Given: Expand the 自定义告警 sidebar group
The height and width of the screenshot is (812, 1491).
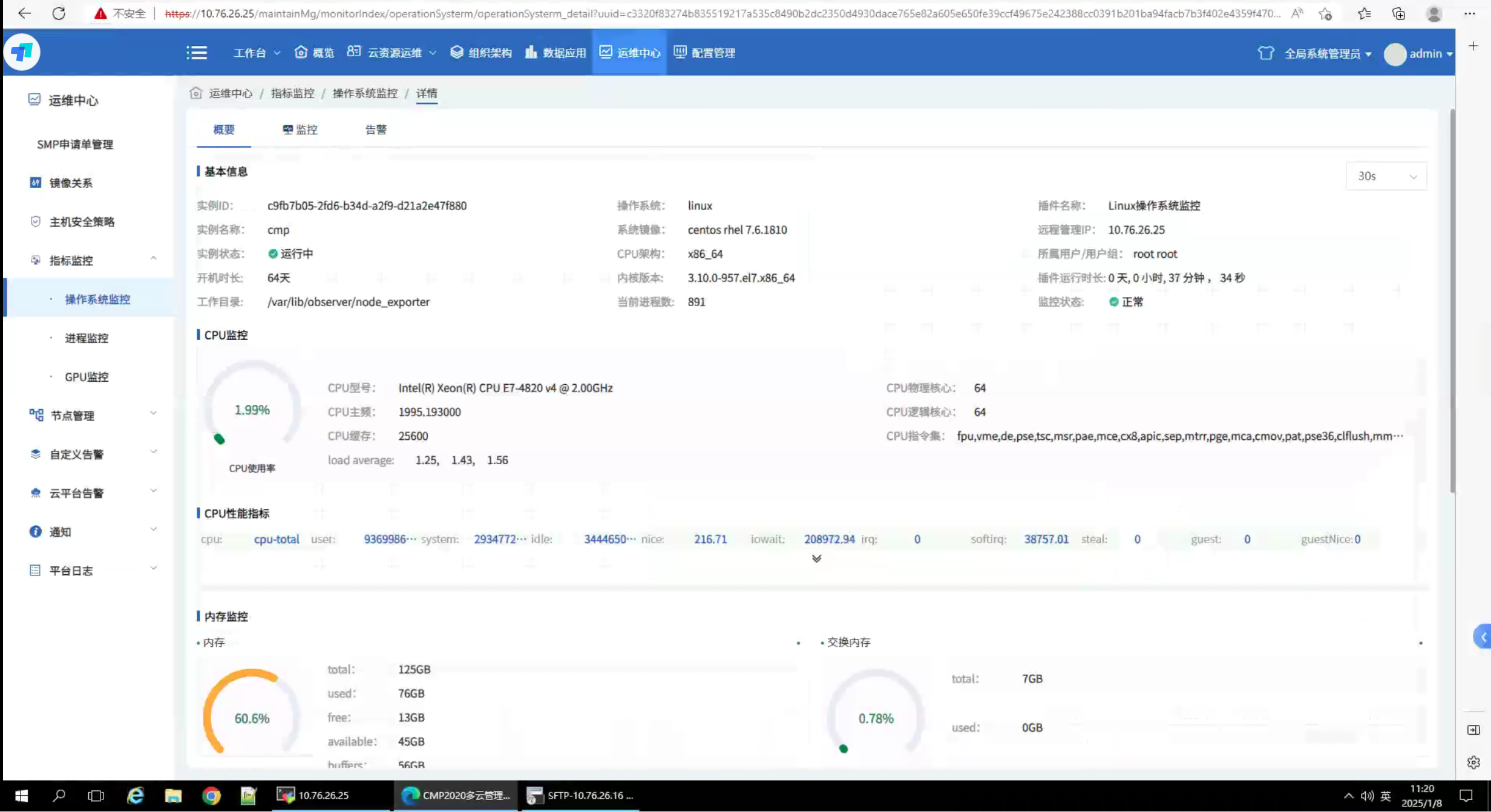Looking at the screenshot, I should 153,453.
